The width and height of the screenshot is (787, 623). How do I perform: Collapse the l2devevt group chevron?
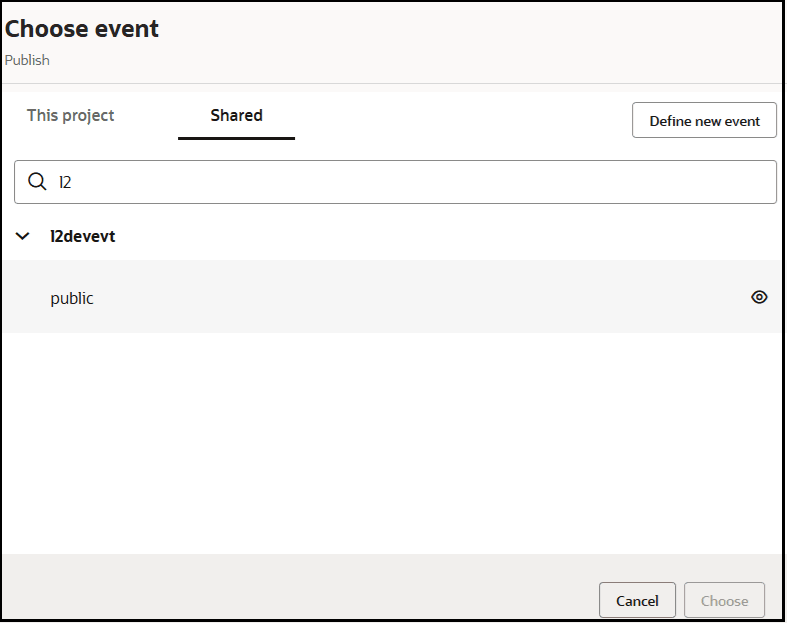23,237
